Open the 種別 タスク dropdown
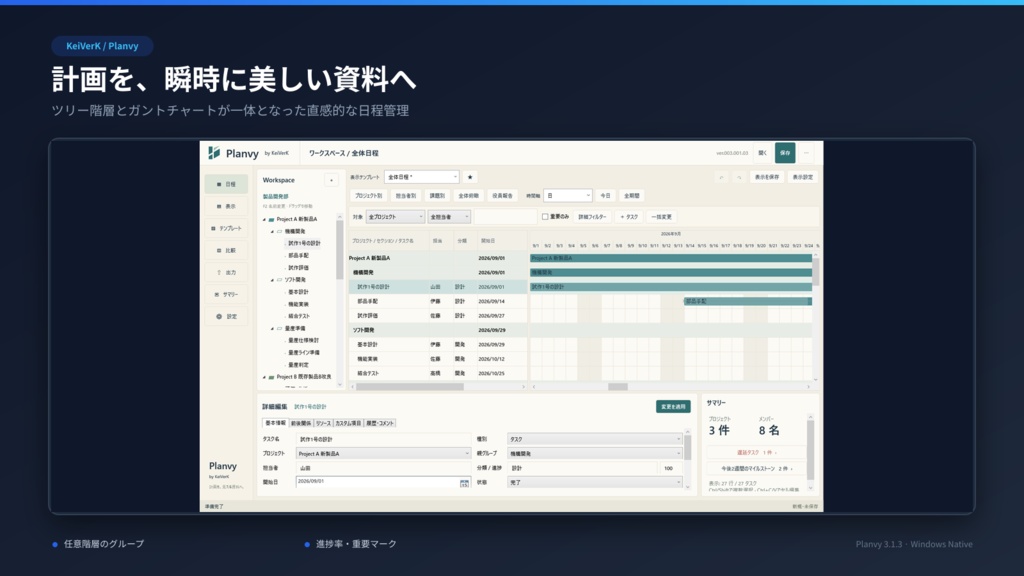1024x576 pixels. (x=595, y=439)
